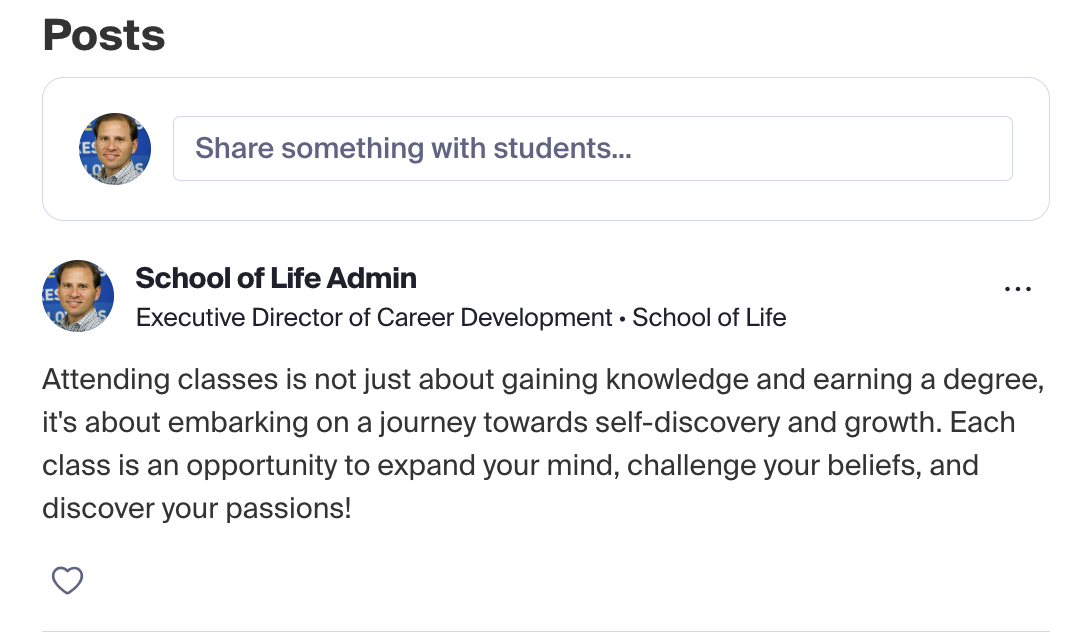The width and height of the screenshot is (1078, 642).
Task: Click the Posts section heading
Action: click(x=104, y=35)
